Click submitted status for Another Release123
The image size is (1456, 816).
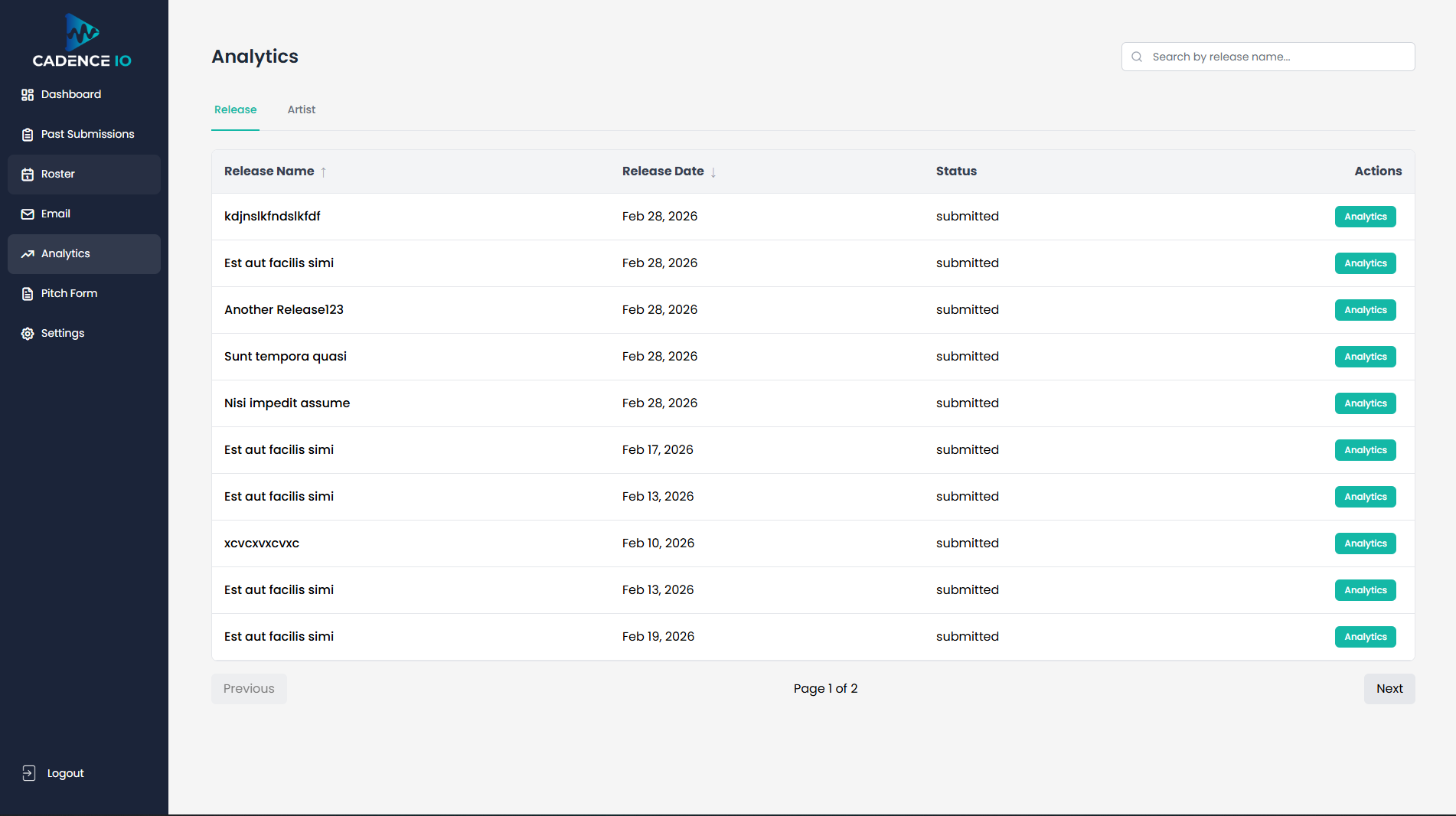pyautogui.click(x=968, y=310)
